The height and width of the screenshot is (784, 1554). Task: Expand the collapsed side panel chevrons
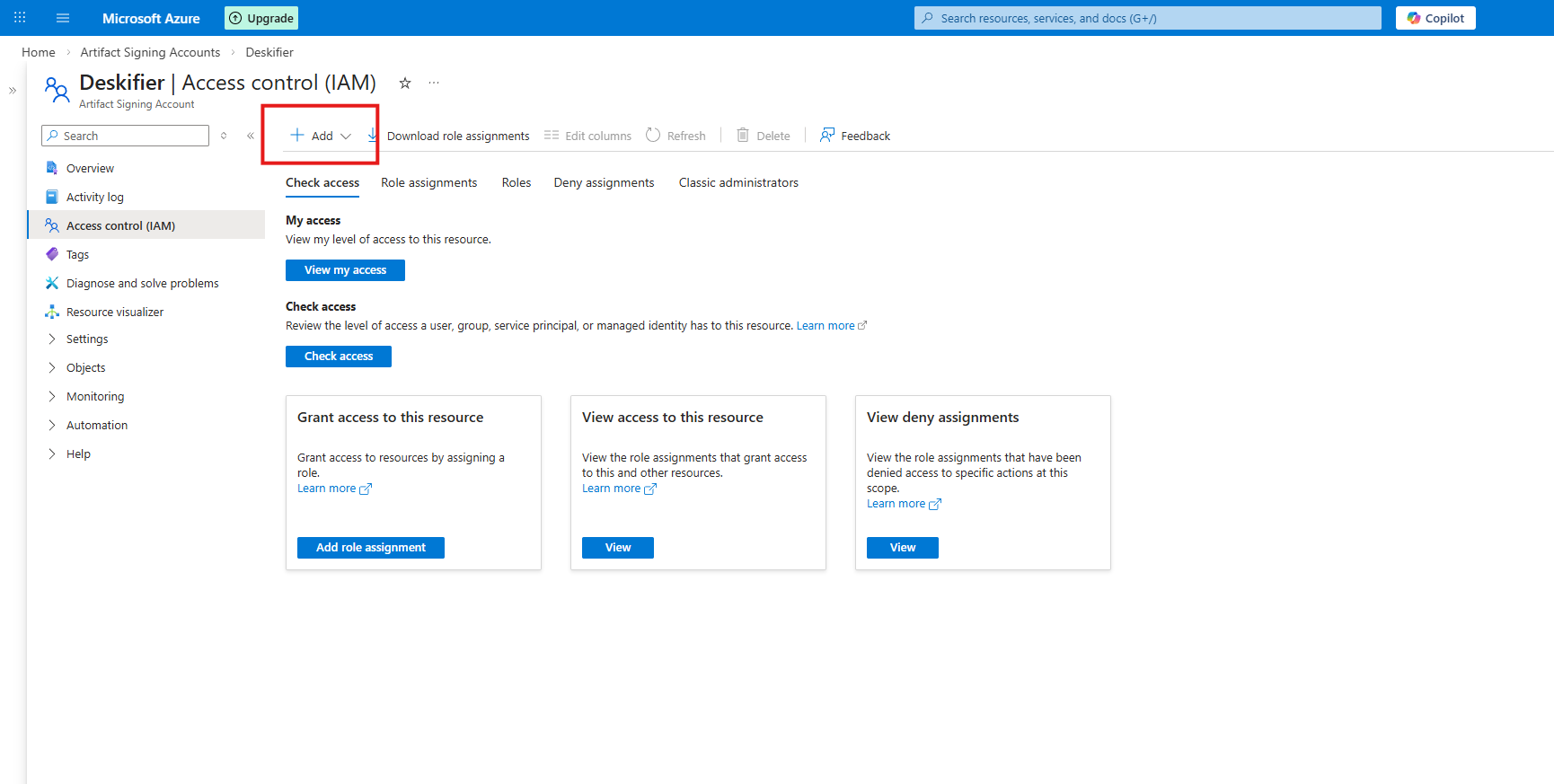[13, 90]
